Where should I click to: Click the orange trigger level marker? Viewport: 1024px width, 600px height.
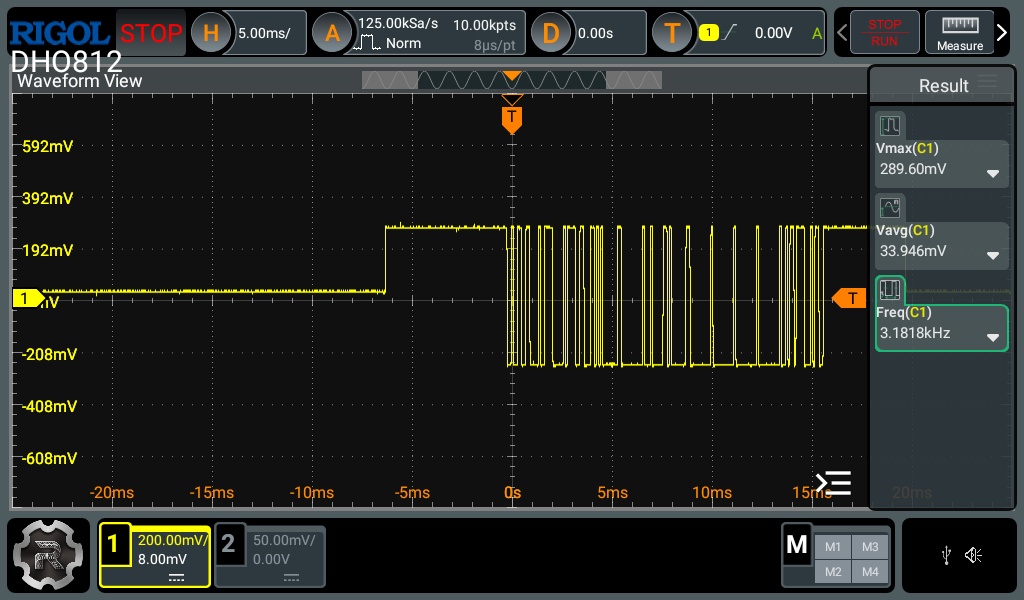pos(850,298)
